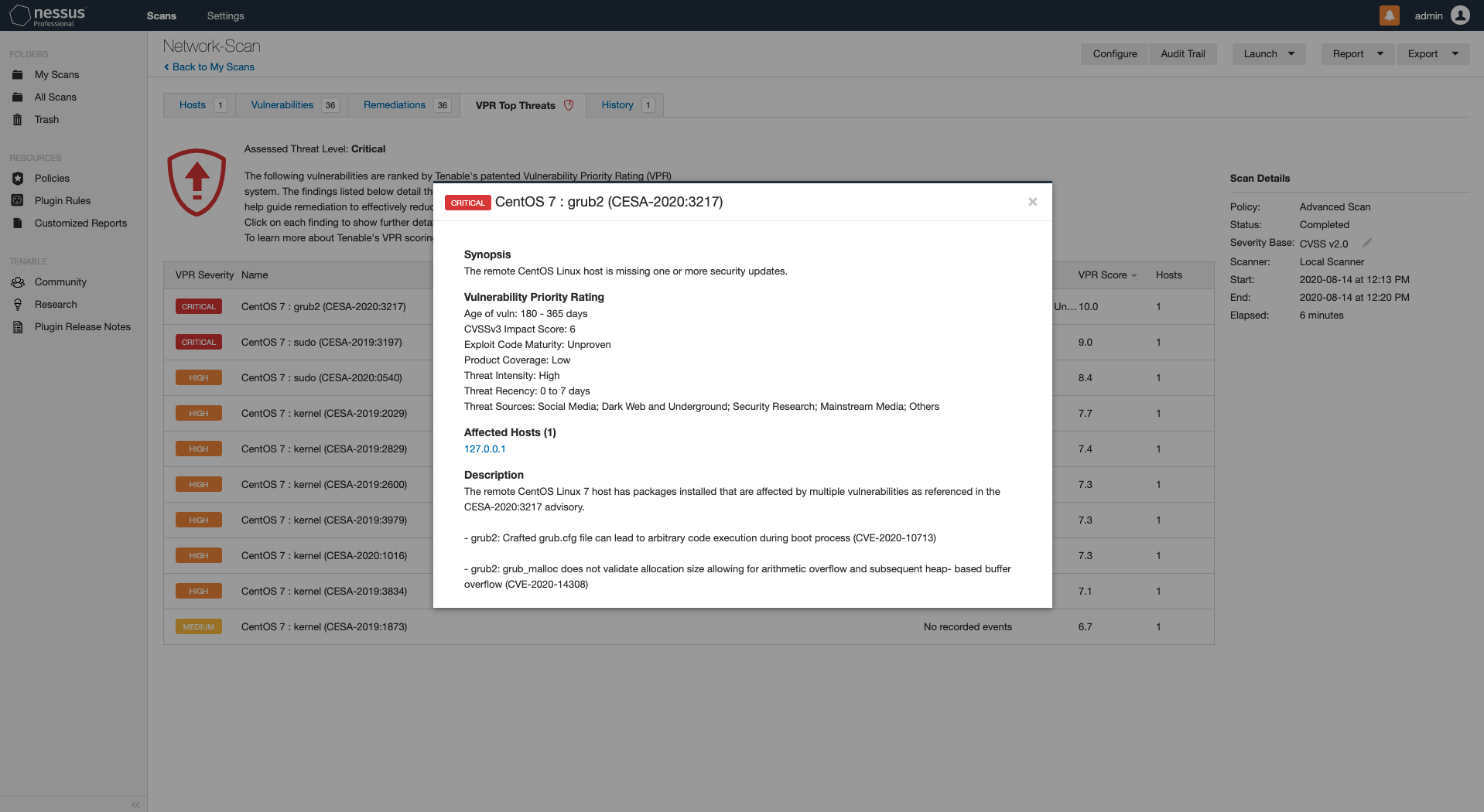Switch to the History tab
1484x812 pixels.
(x=624, y=105)
